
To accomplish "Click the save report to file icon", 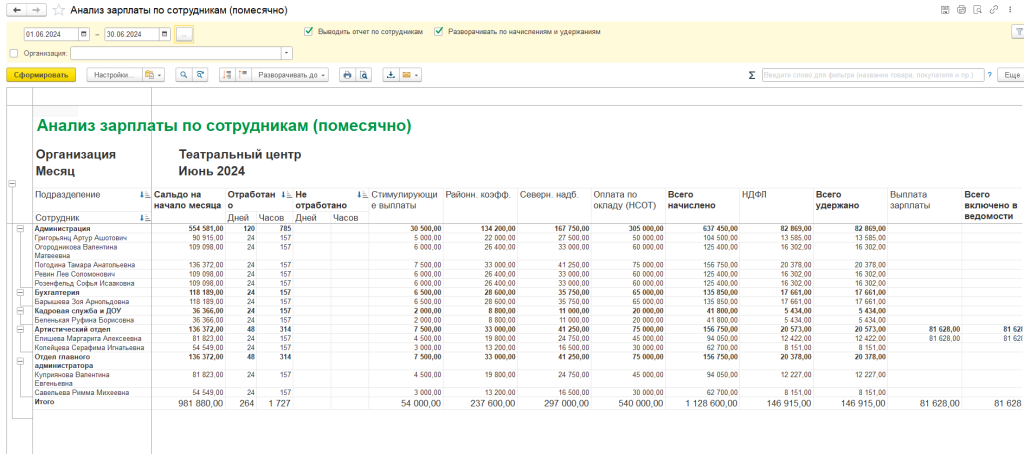I will 391,75.
